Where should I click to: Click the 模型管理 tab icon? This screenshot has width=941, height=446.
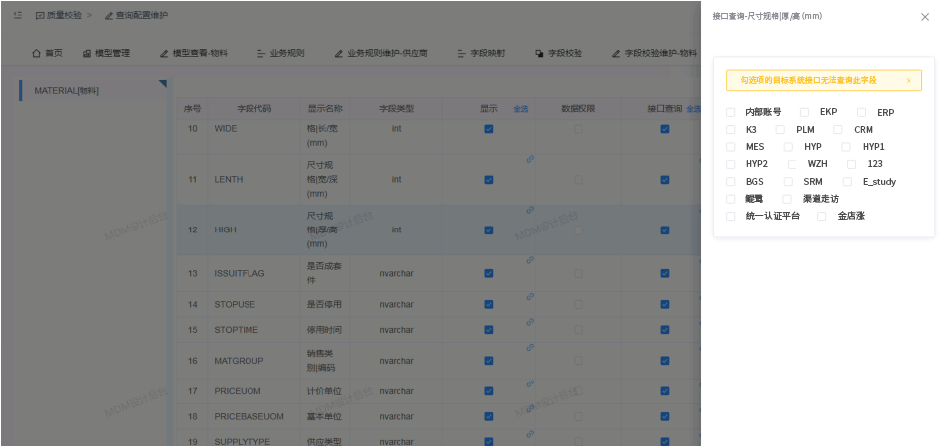coord(87,53)
